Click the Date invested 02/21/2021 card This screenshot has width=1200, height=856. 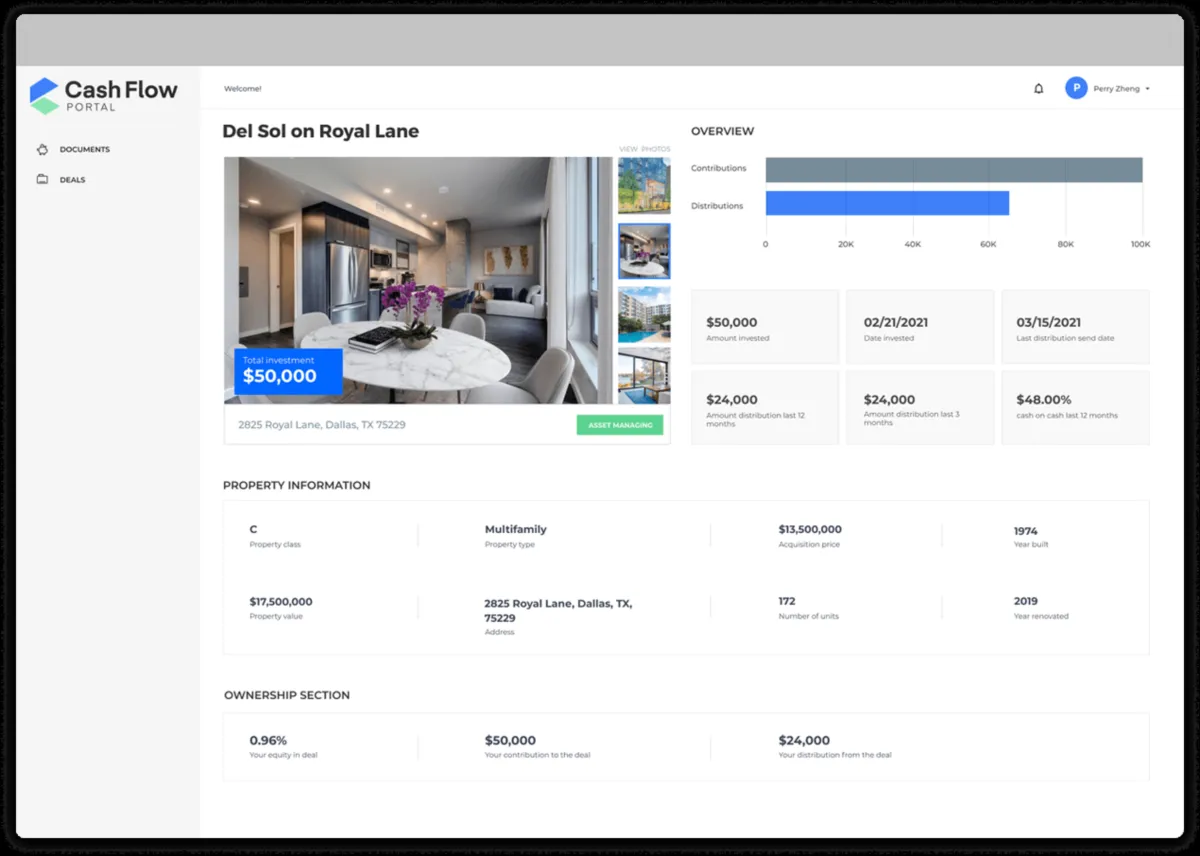[x=920, y=326]
